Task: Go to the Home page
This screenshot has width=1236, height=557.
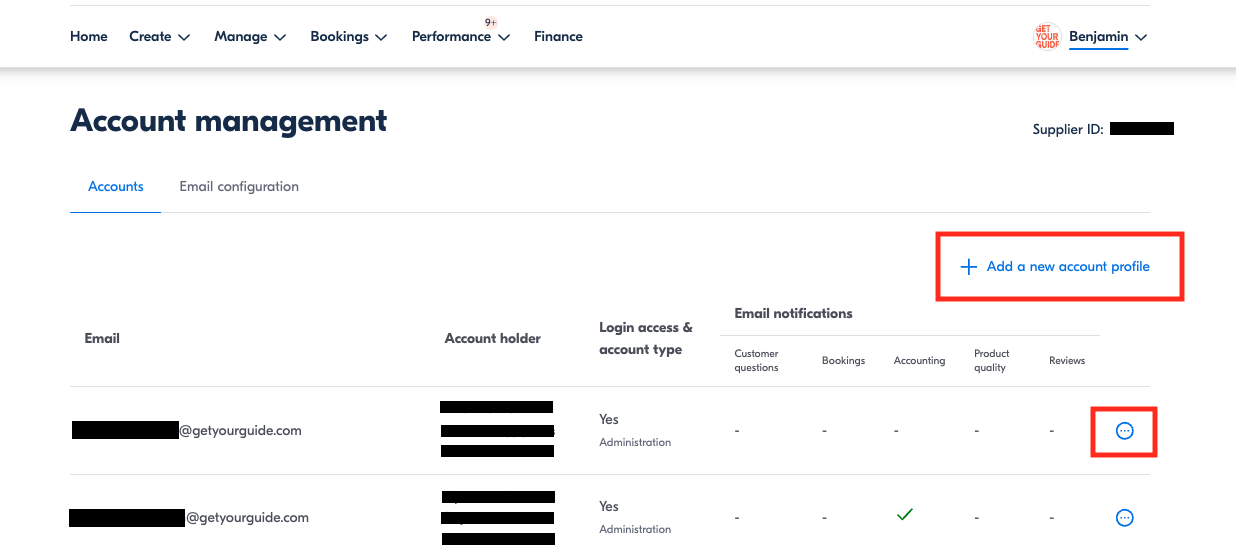Action: coord(89,37)
